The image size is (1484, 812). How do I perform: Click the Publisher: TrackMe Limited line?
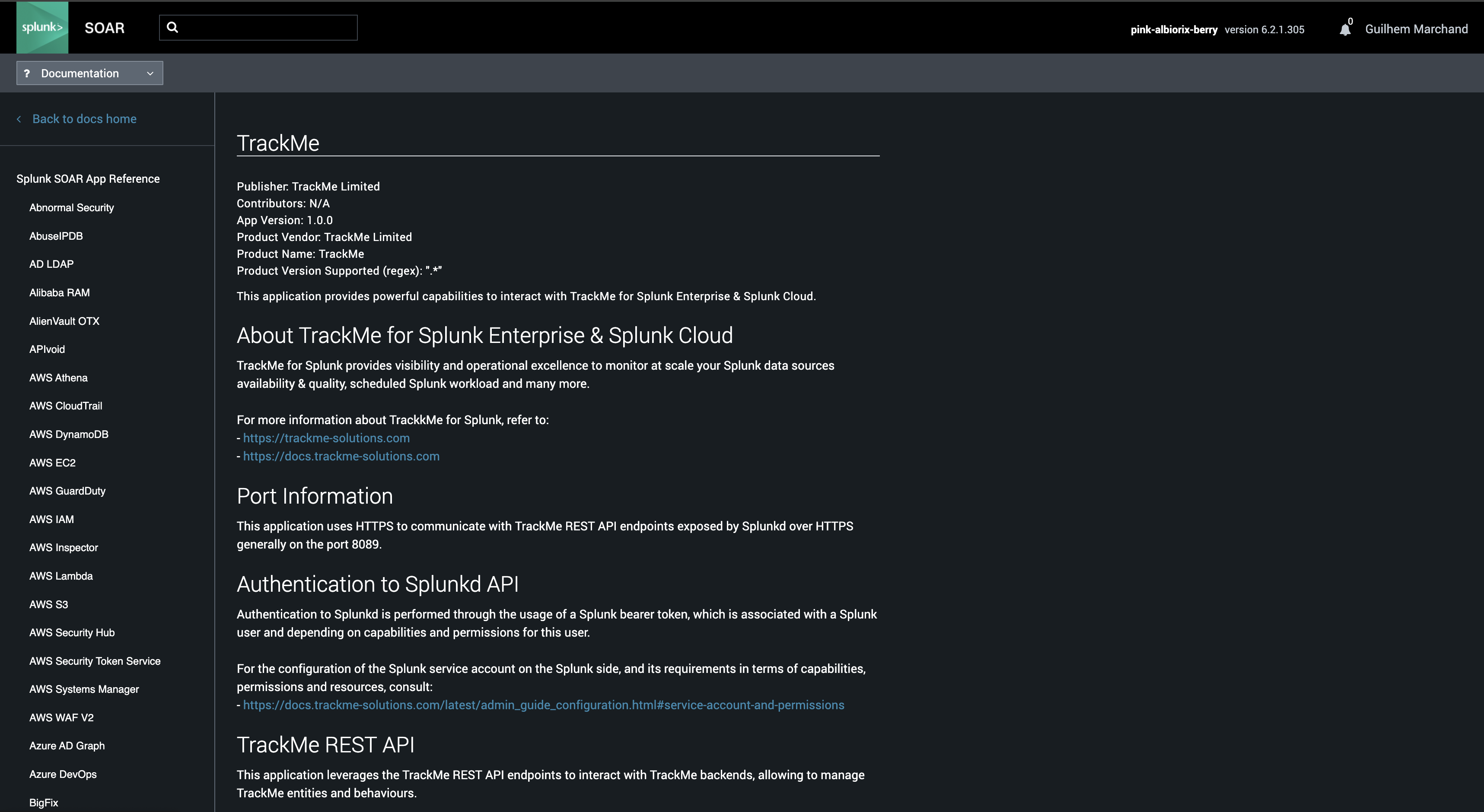pyautogui.click(x=308, y=187)
